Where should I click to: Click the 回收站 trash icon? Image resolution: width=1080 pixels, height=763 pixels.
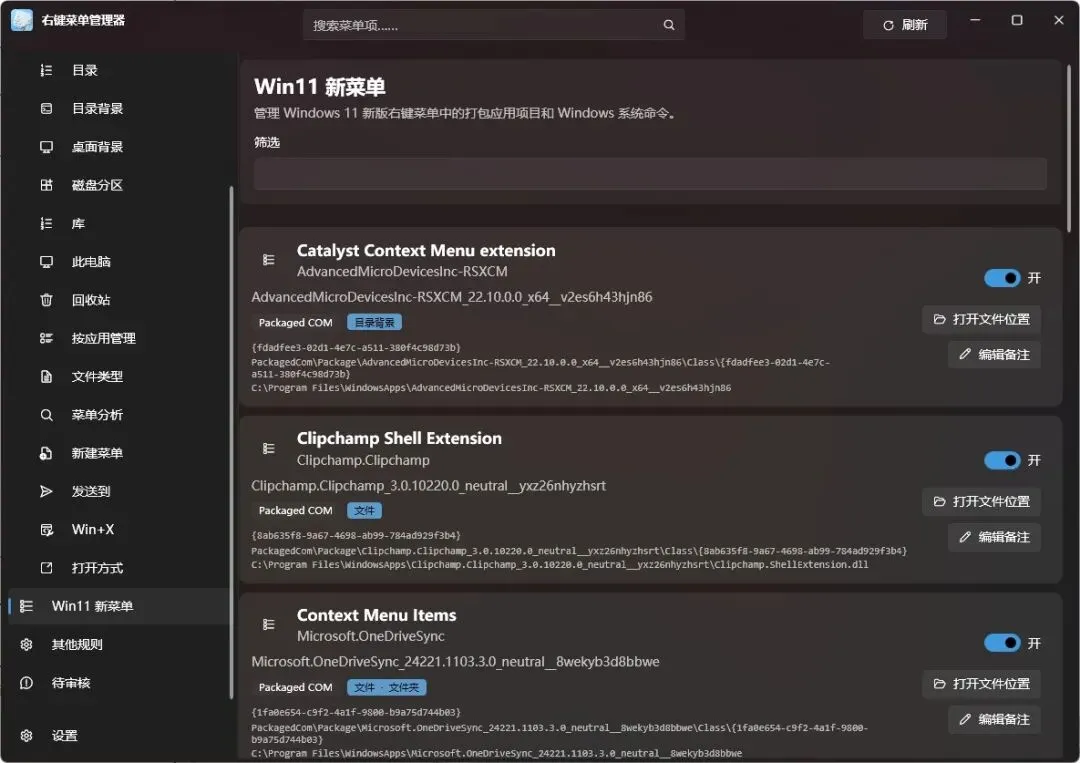(46, 300)
